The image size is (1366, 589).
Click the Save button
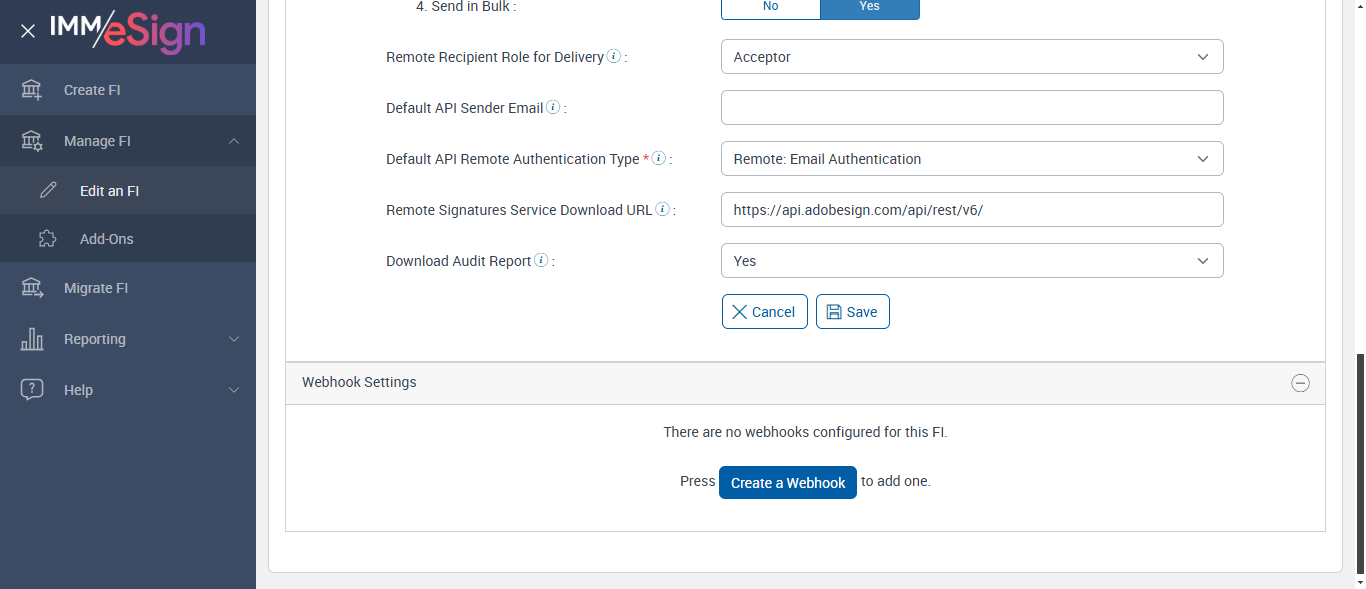852,312
